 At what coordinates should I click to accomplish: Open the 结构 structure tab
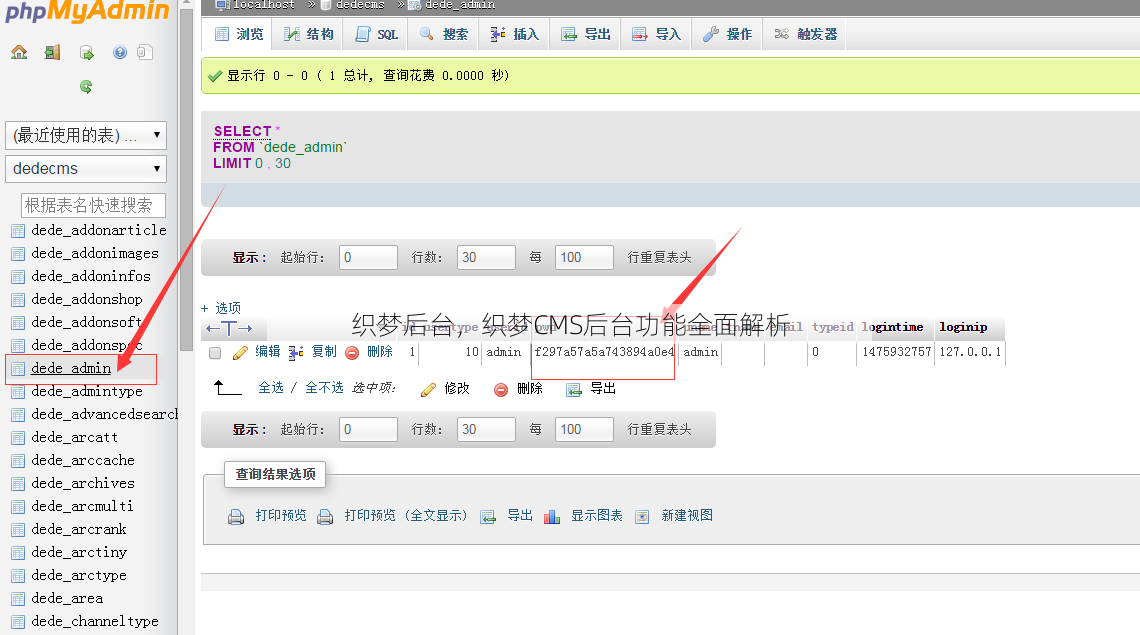click(x=308, y=34)
